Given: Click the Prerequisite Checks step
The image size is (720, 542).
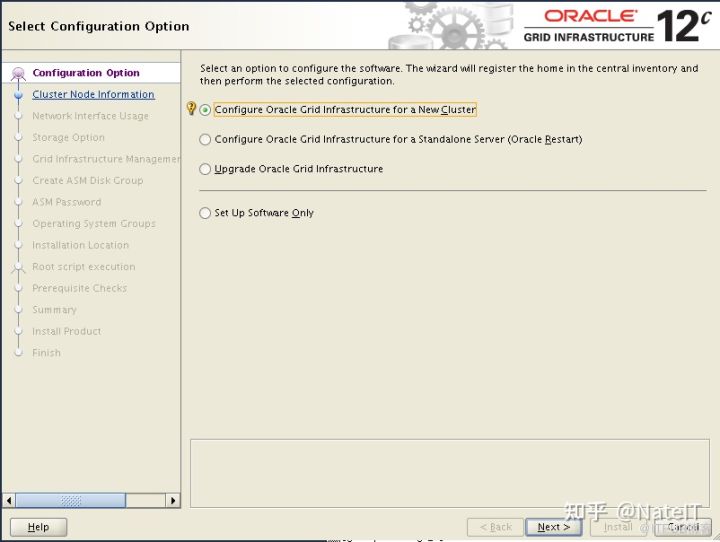Looking at the screenshot, I should (79, 288).
